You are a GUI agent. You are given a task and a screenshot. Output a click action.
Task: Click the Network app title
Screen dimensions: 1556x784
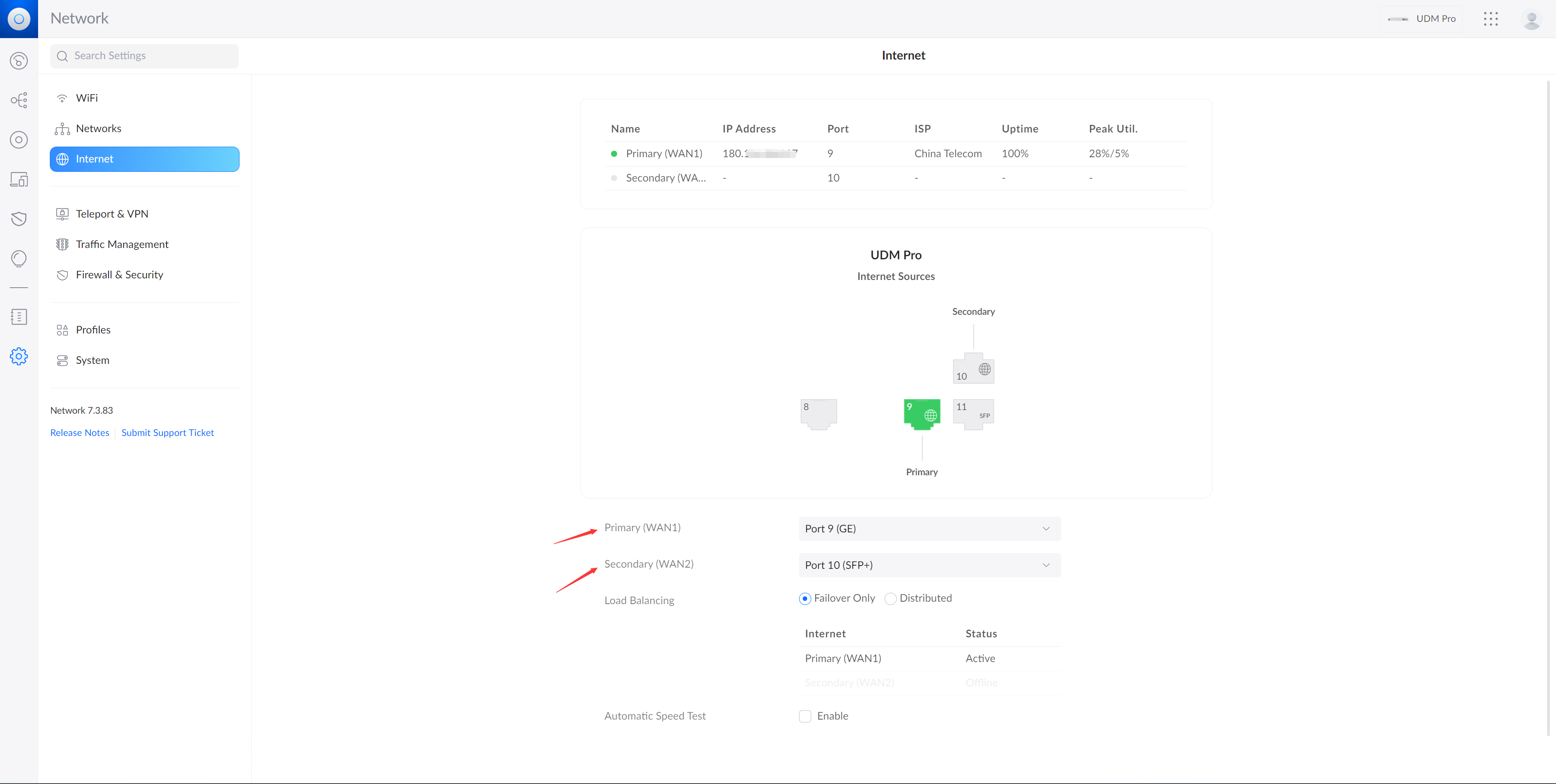79,19
